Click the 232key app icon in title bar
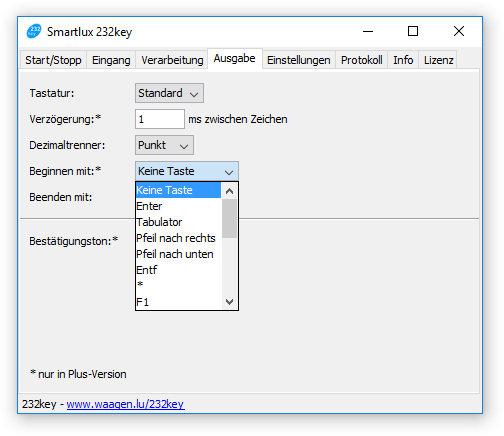 [34, 31]
